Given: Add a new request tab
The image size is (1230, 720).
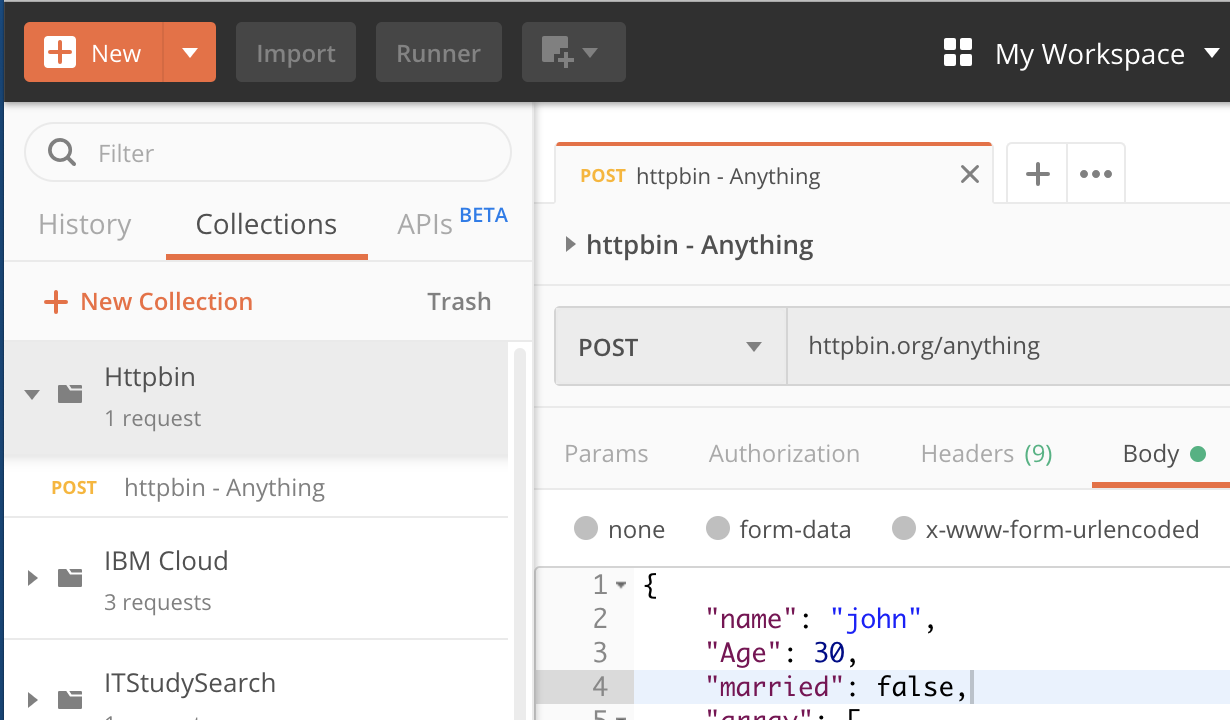Looking at the screenshot, I should 1038,174.
